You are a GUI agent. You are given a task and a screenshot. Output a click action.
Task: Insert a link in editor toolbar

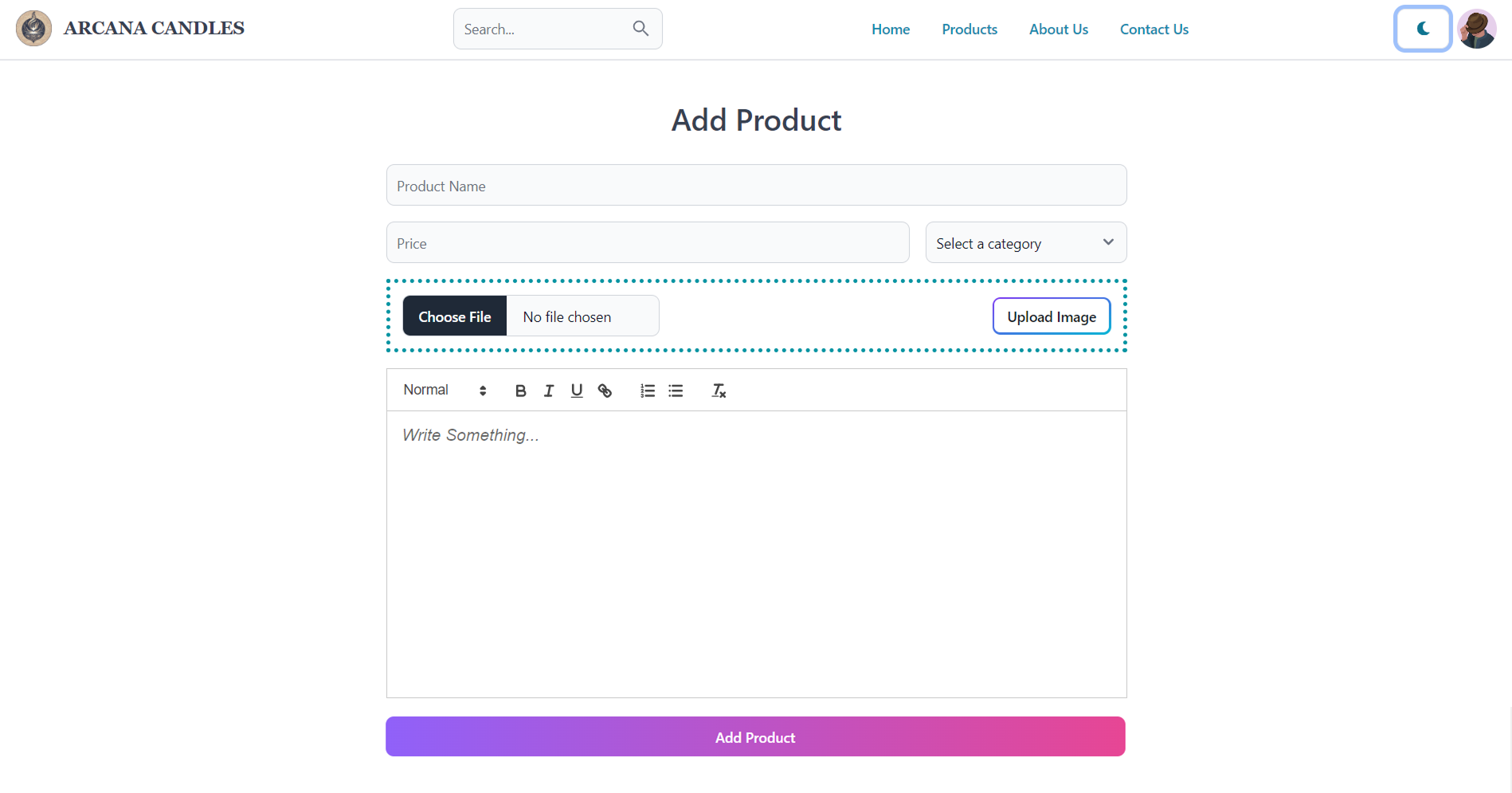(x=605, y=391)
